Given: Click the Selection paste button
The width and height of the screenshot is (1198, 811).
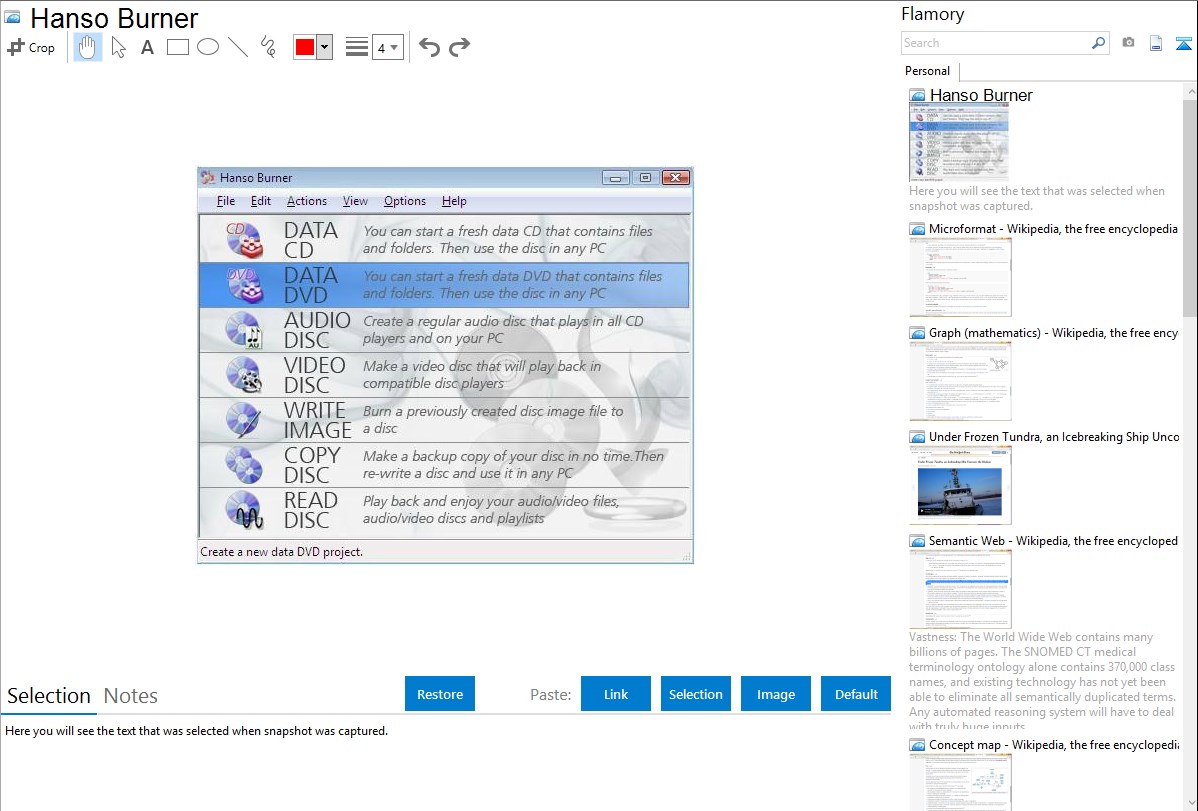Looking at the screenshot, I should (x=695, y=694).
